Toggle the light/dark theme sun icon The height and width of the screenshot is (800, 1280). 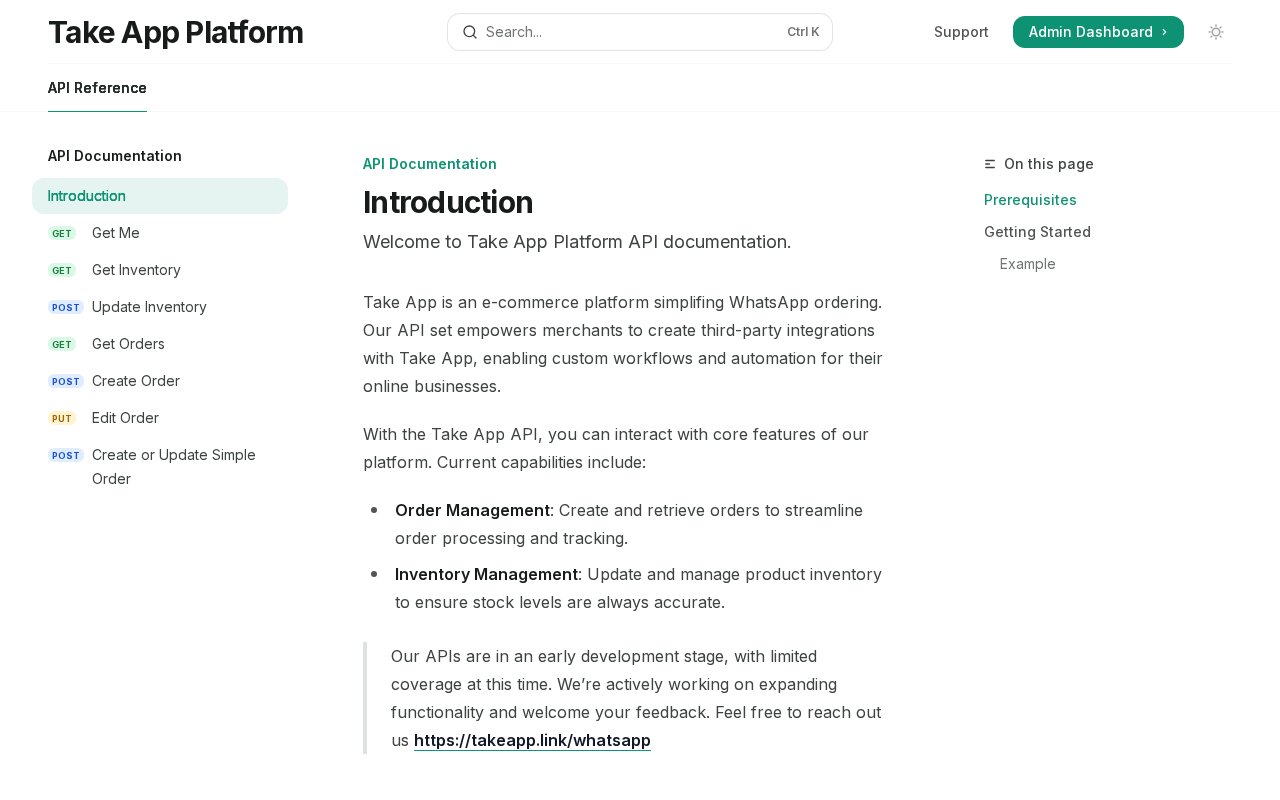(1216, 32)
